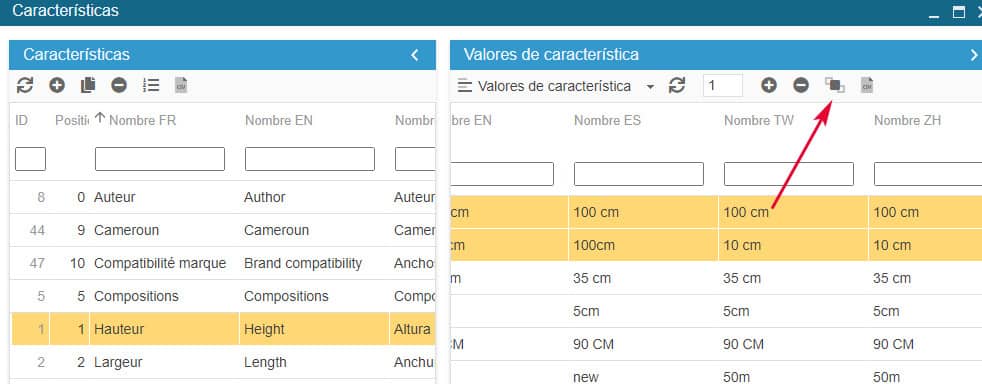The image size is (982, 384).
Task: Focus the ID filter field
Action: (x=30, y=159)
